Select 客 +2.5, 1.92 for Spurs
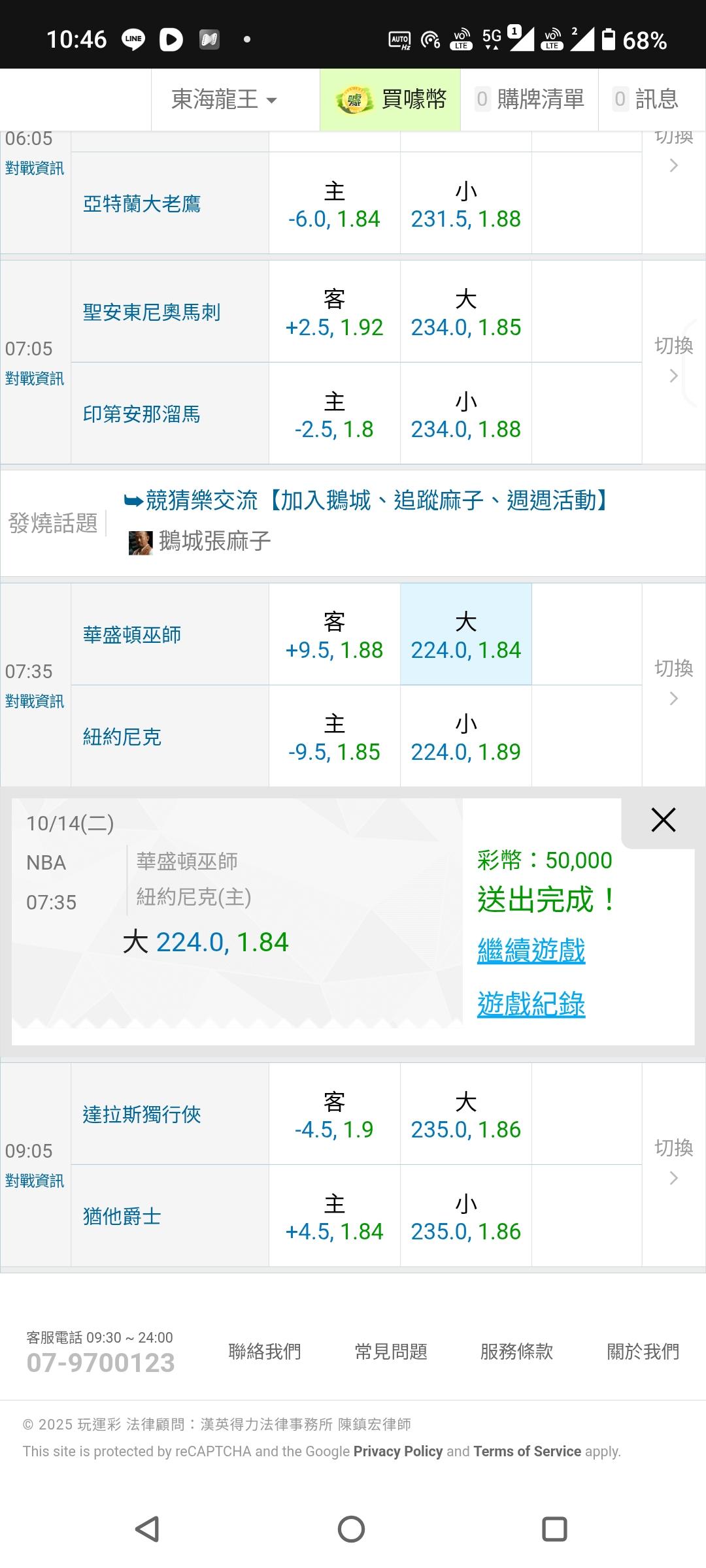The image size is (706, 1568). point(334,312)
